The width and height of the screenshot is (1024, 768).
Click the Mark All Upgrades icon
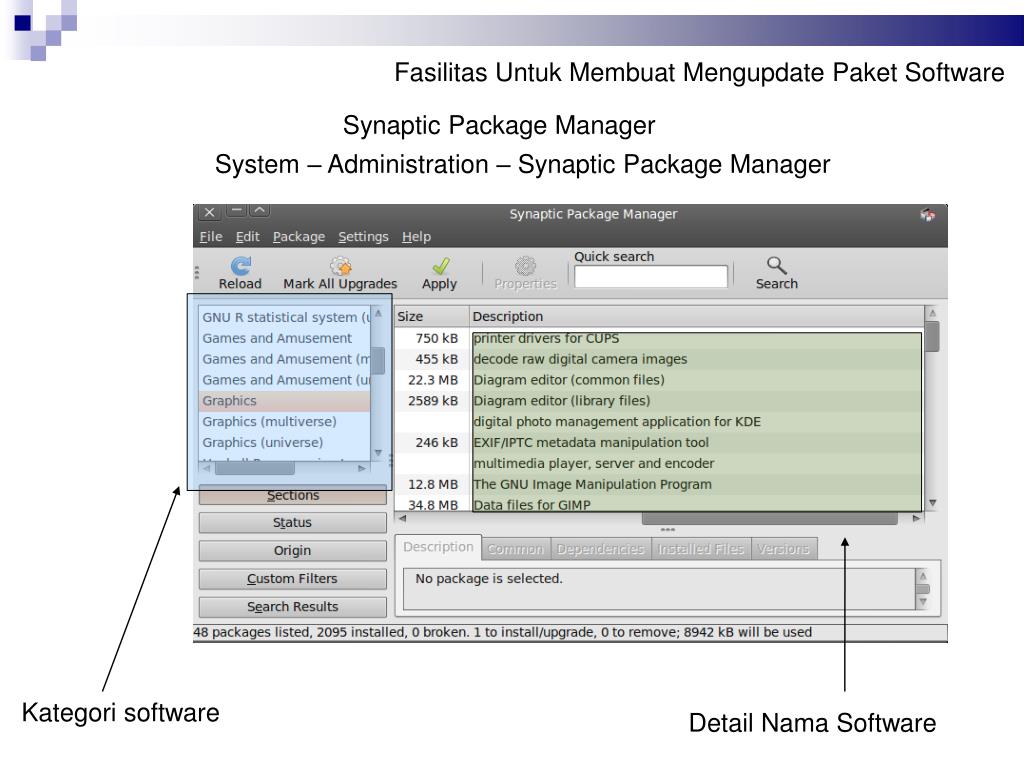tap(340, 265)
